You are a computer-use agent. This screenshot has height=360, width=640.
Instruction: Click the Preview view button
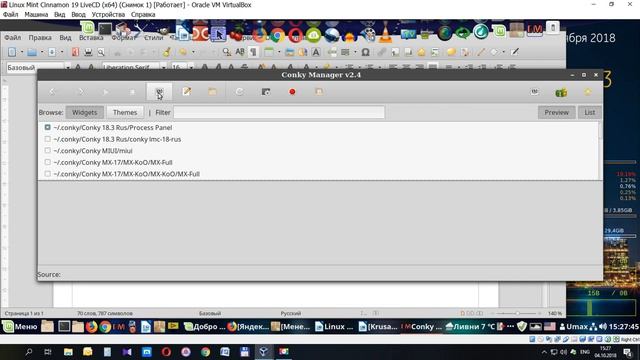pos(556,112)
